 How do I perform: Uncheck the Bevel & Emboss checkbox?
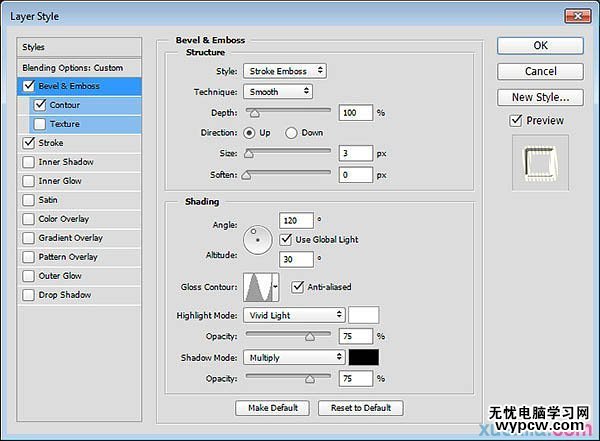29,86
